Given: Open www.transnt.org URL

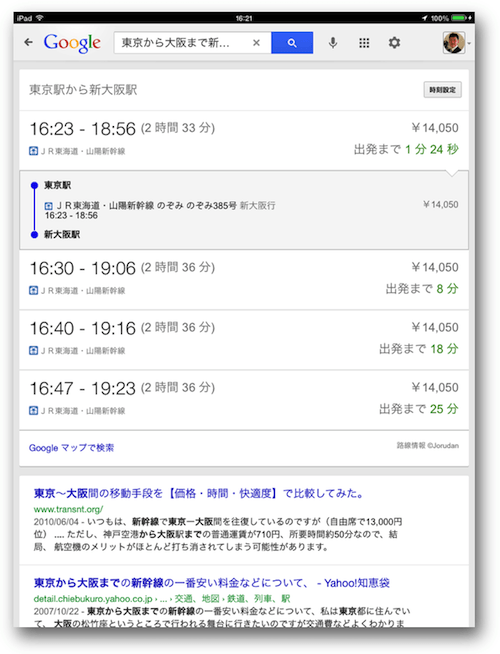Looking at the screenshot, I should click(68, 509).
